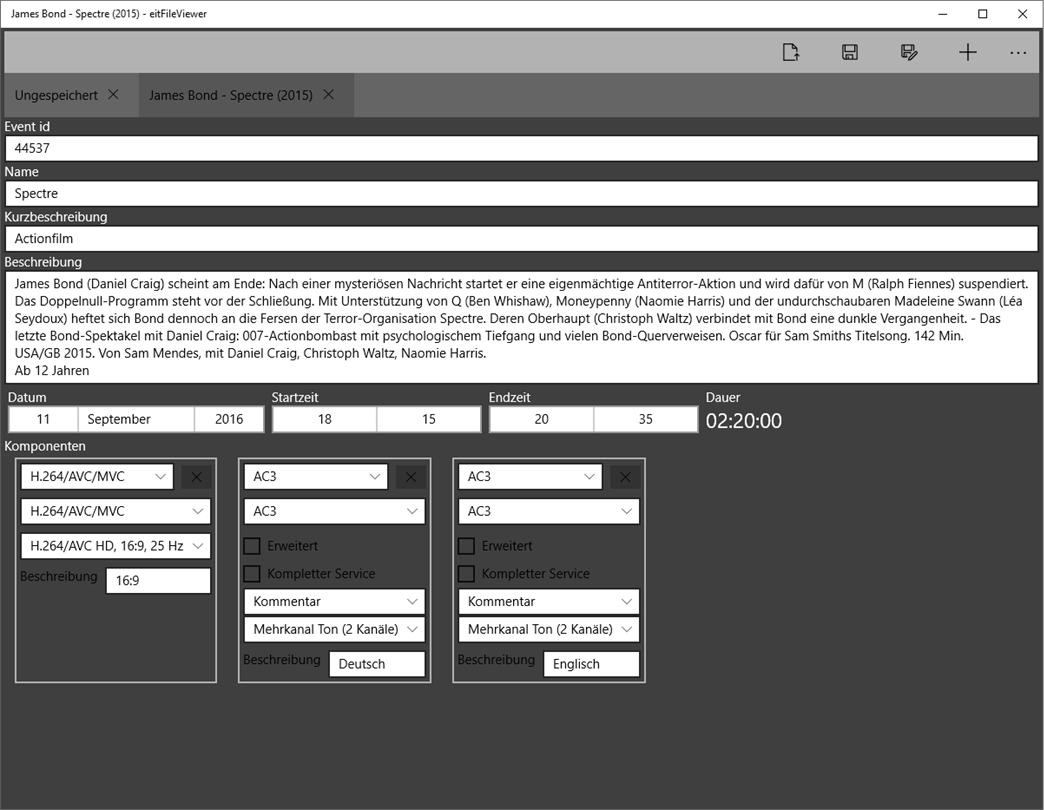This screenshot has height=810, width=1044.
Task: Open Mehrkanal Ton dropdown in Deutsch component
Action: pos(334,630)
